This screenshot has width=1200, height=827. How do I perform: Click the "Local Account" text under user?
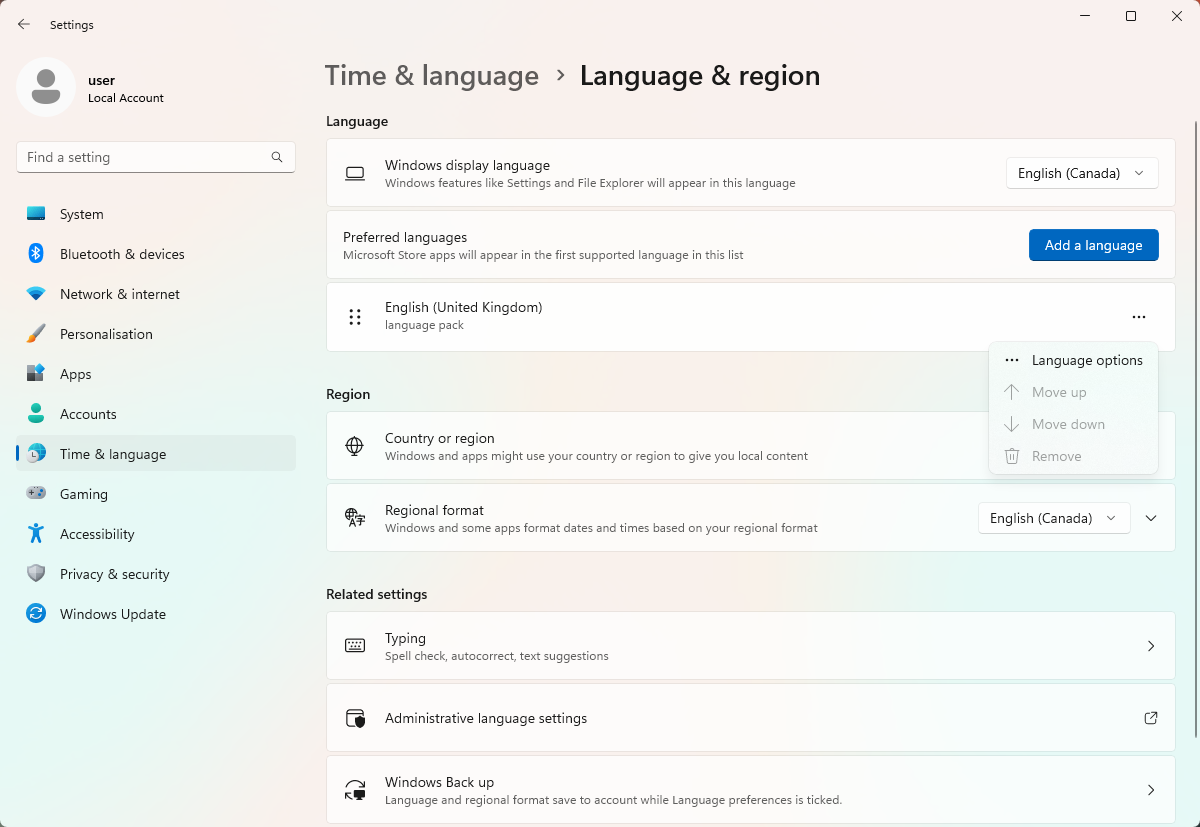point(126,98)
